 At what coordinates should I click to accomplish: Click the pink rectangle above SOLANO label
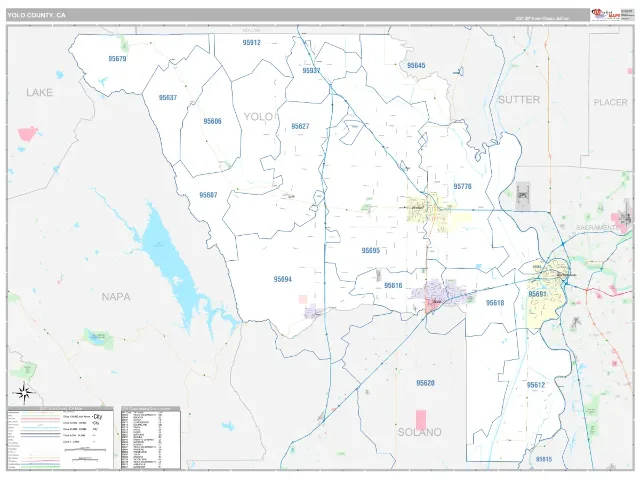(x=421, y=420)
